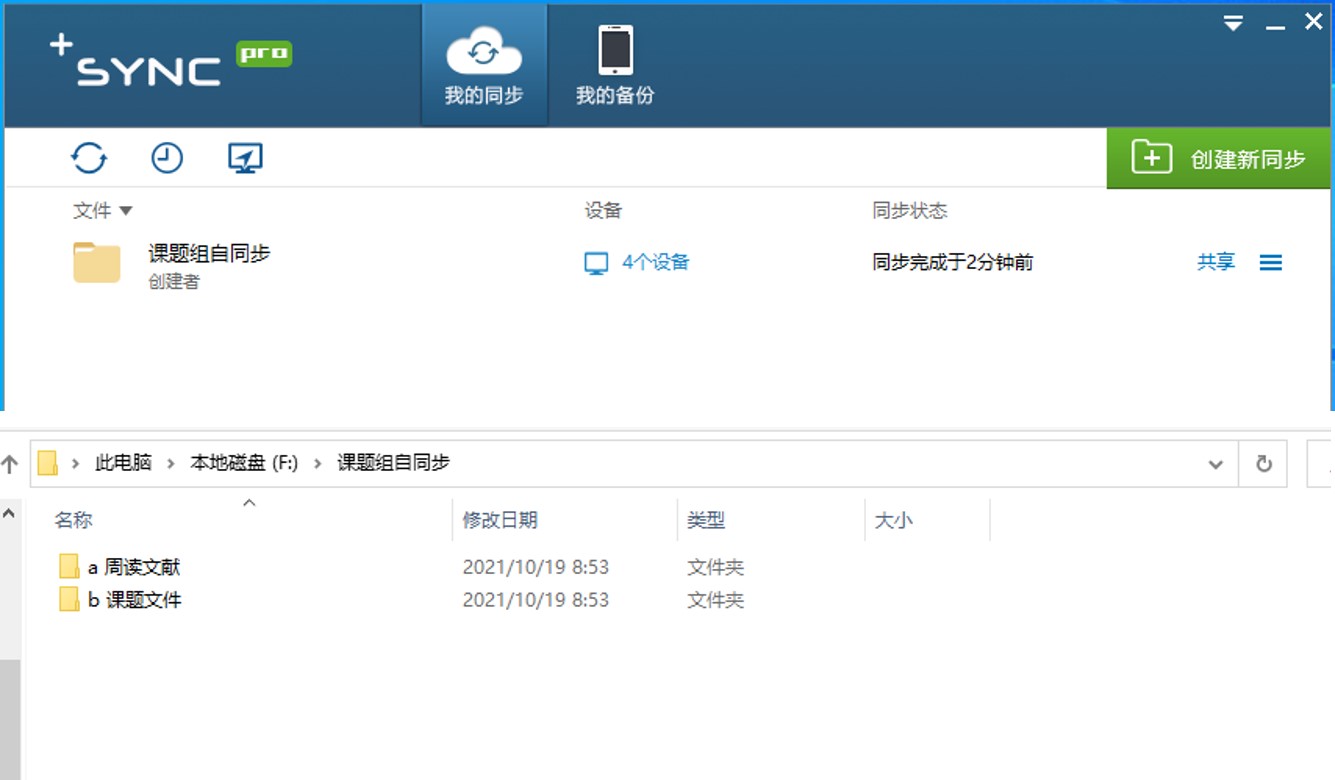Switch to the 我的同步 tab

pyautogui.click(x=484, y=66)
